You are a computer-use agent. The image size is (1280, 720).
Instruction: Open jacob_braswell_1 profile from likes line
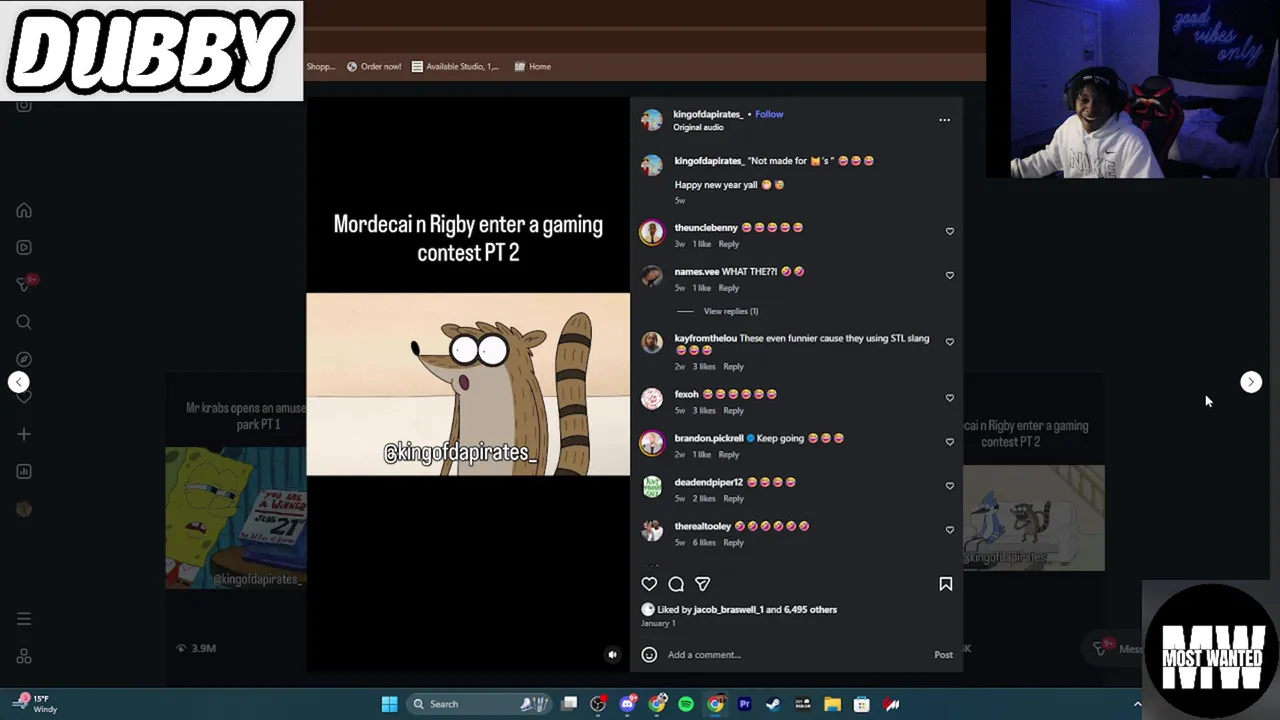click(x=728, y=609)
